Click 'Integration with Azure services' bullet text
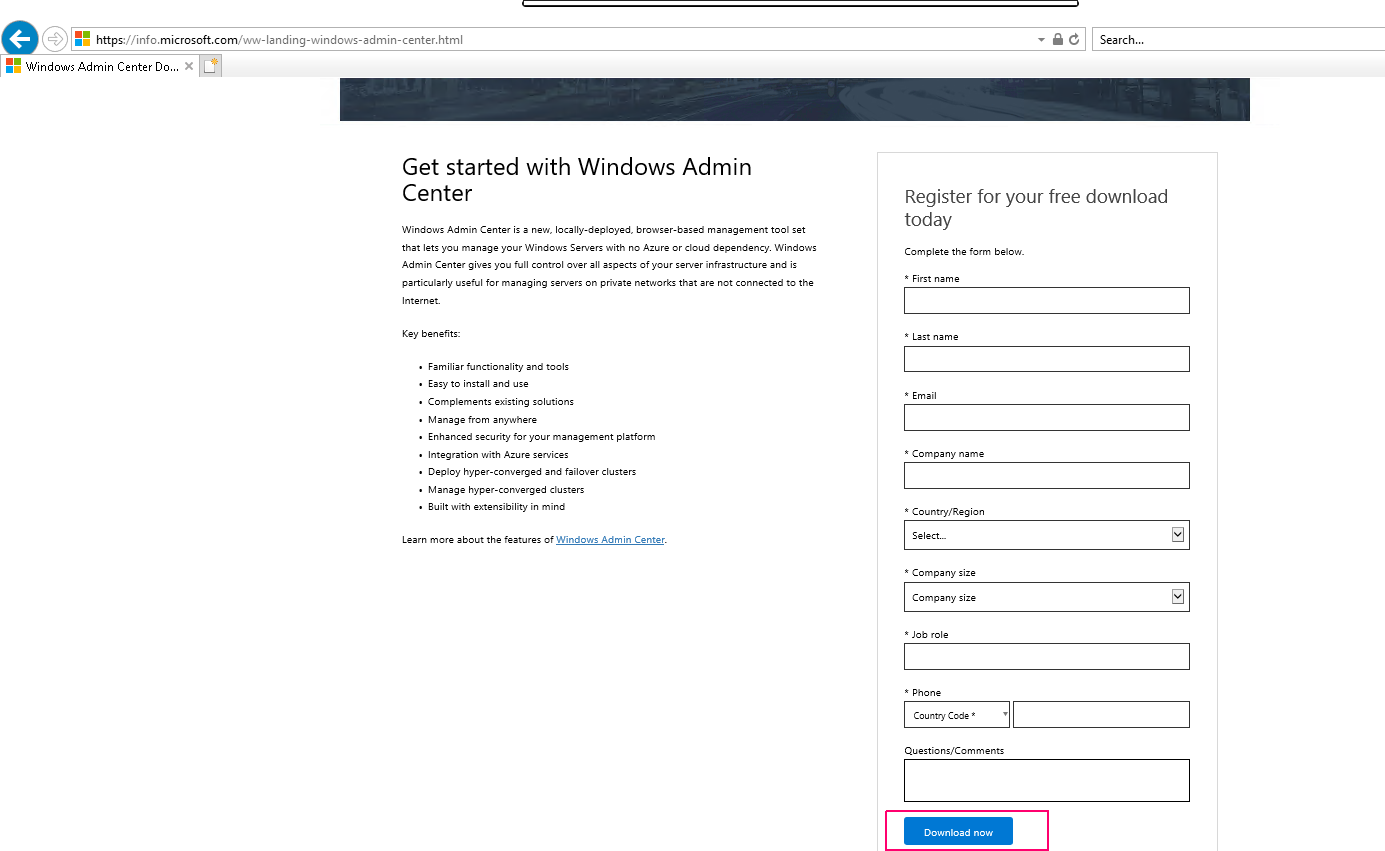 498,455
